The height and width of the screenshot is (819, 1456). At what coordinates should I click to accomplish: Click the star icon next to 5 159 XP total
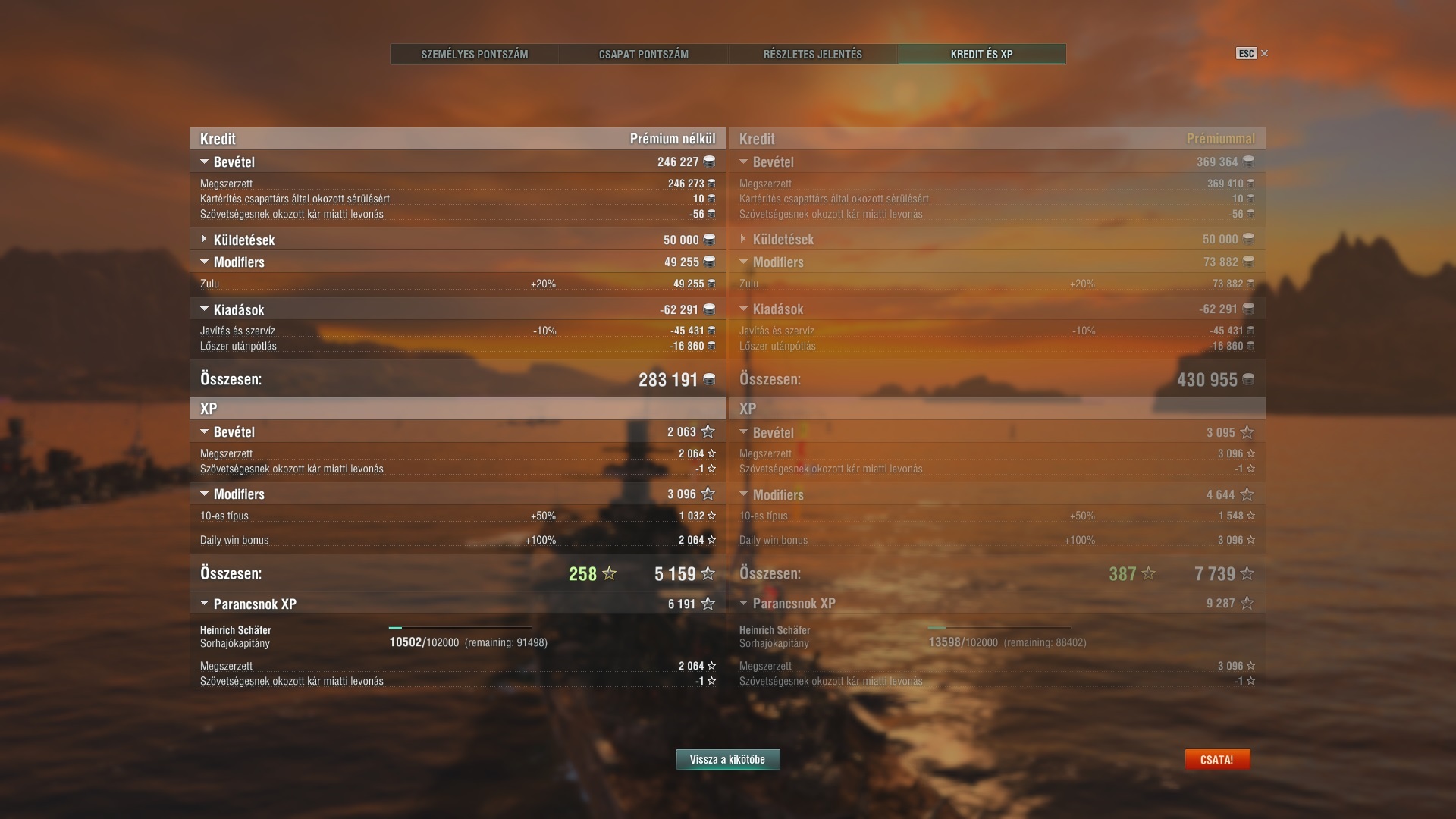(708, 573)
